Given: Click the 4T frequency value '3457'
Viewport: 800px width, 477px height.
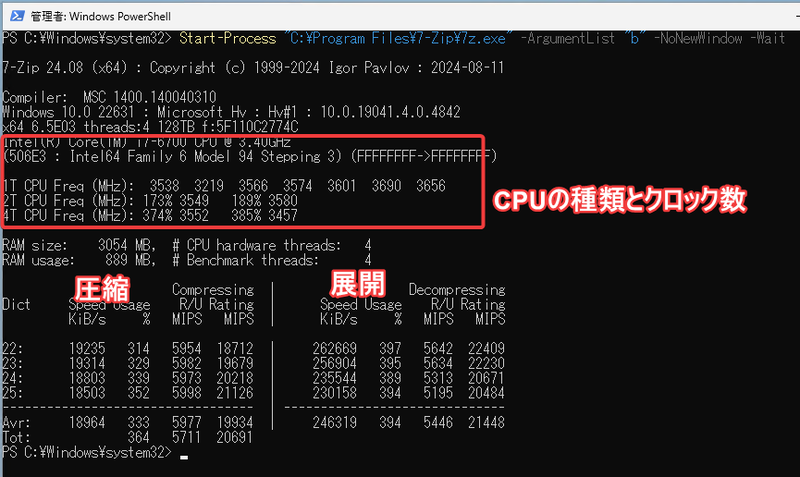Looking at the screenshot, I should click(283, 215).
